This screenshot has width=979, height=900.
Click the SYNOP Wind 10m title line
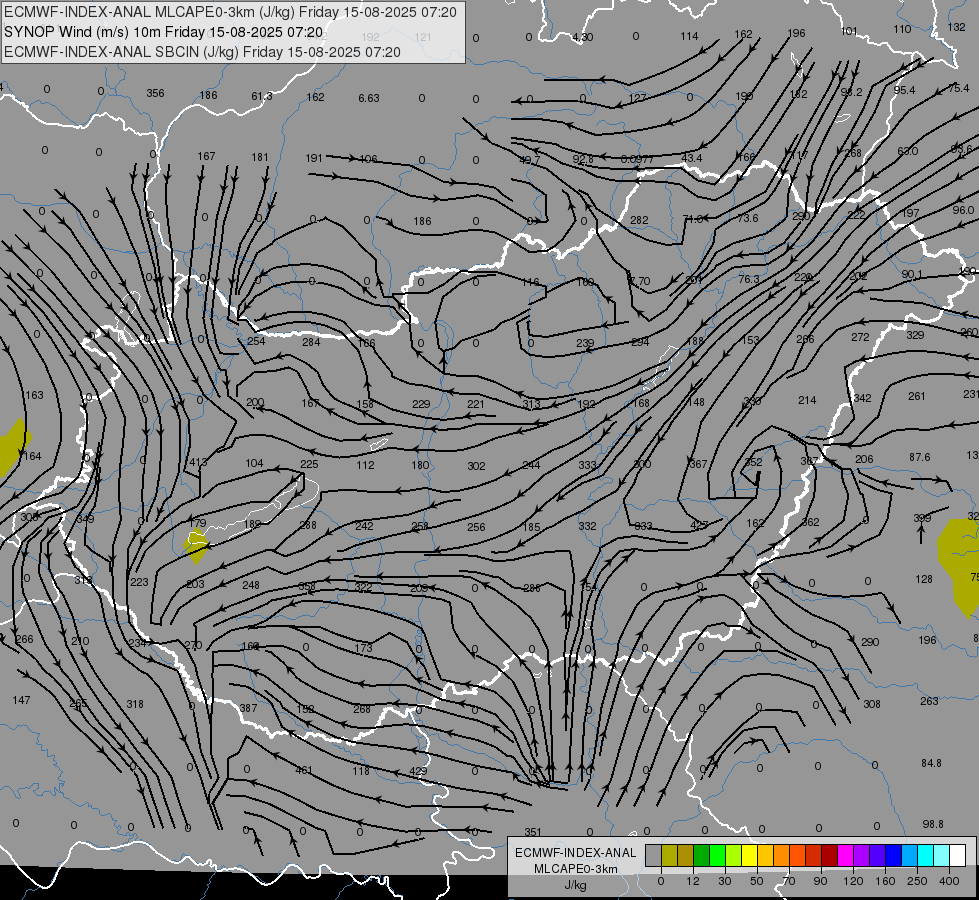click(164, 32)
